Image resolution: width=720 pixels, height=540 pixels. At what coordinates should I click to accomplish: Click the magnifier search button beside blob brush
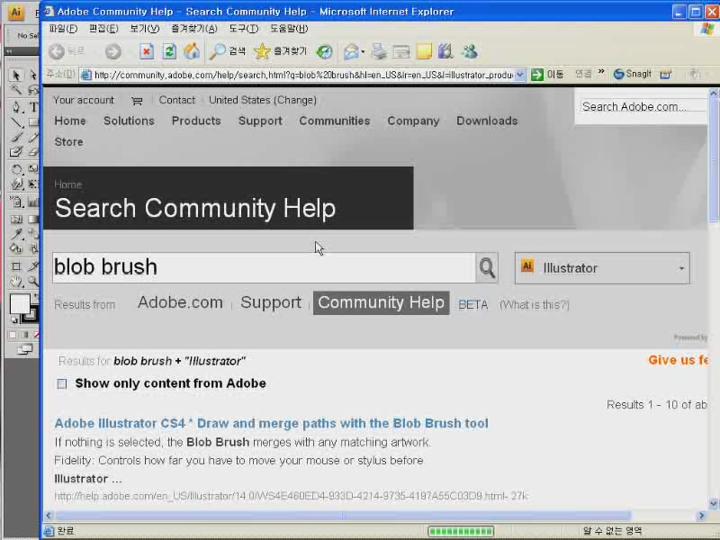click(x=487, y=268)
